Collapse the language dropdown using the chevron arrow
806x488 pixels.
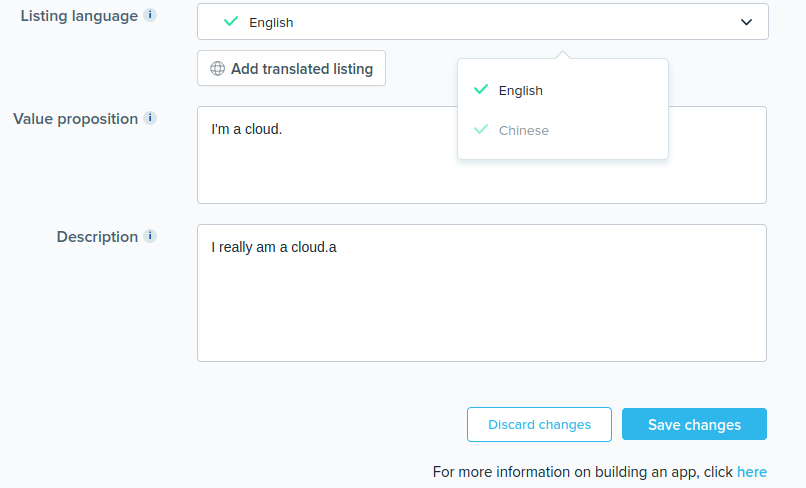coord(746,22)
